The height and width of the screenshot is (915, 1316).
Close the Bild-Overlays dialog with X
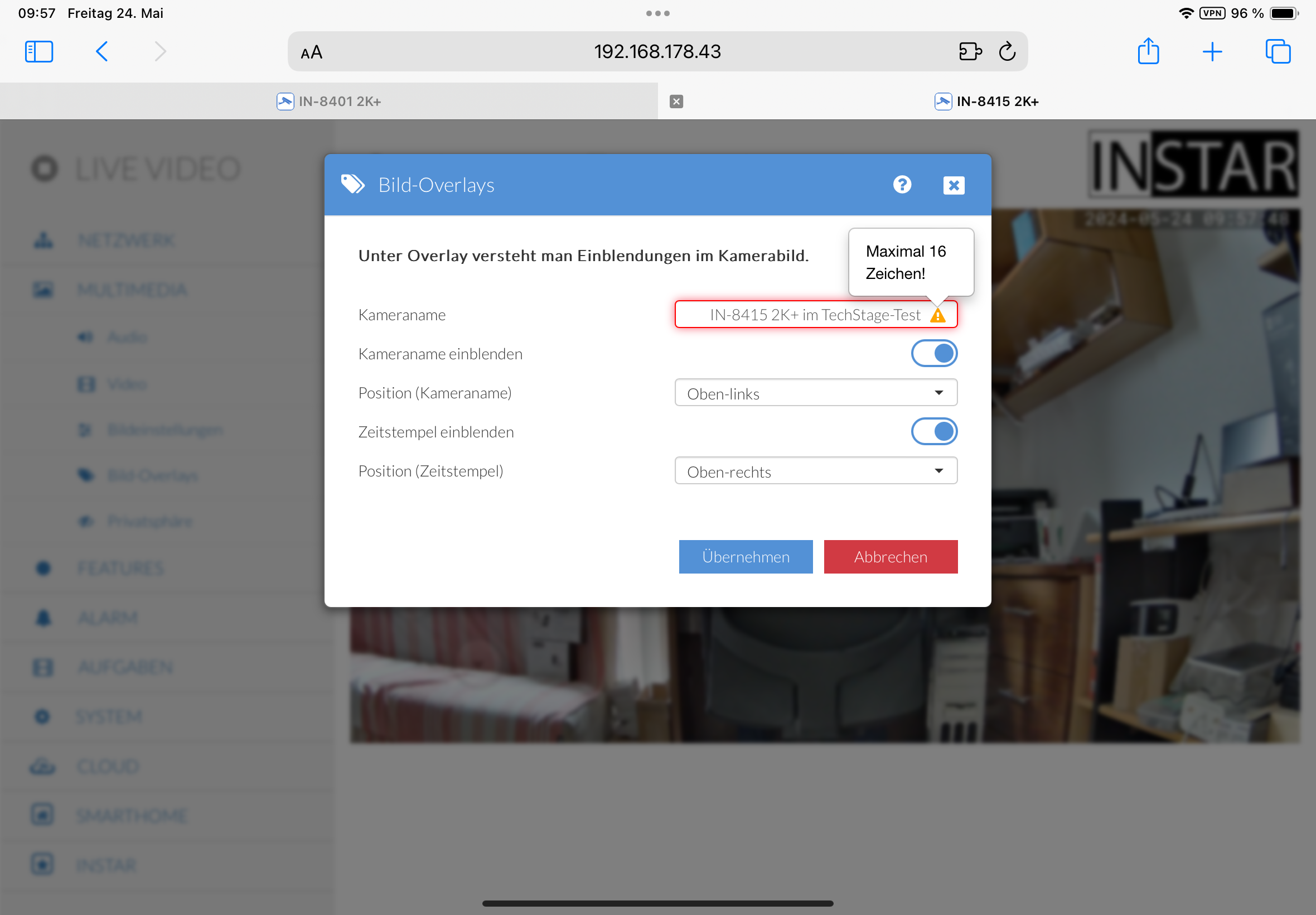pyautogui.click(x=954, y=185)
